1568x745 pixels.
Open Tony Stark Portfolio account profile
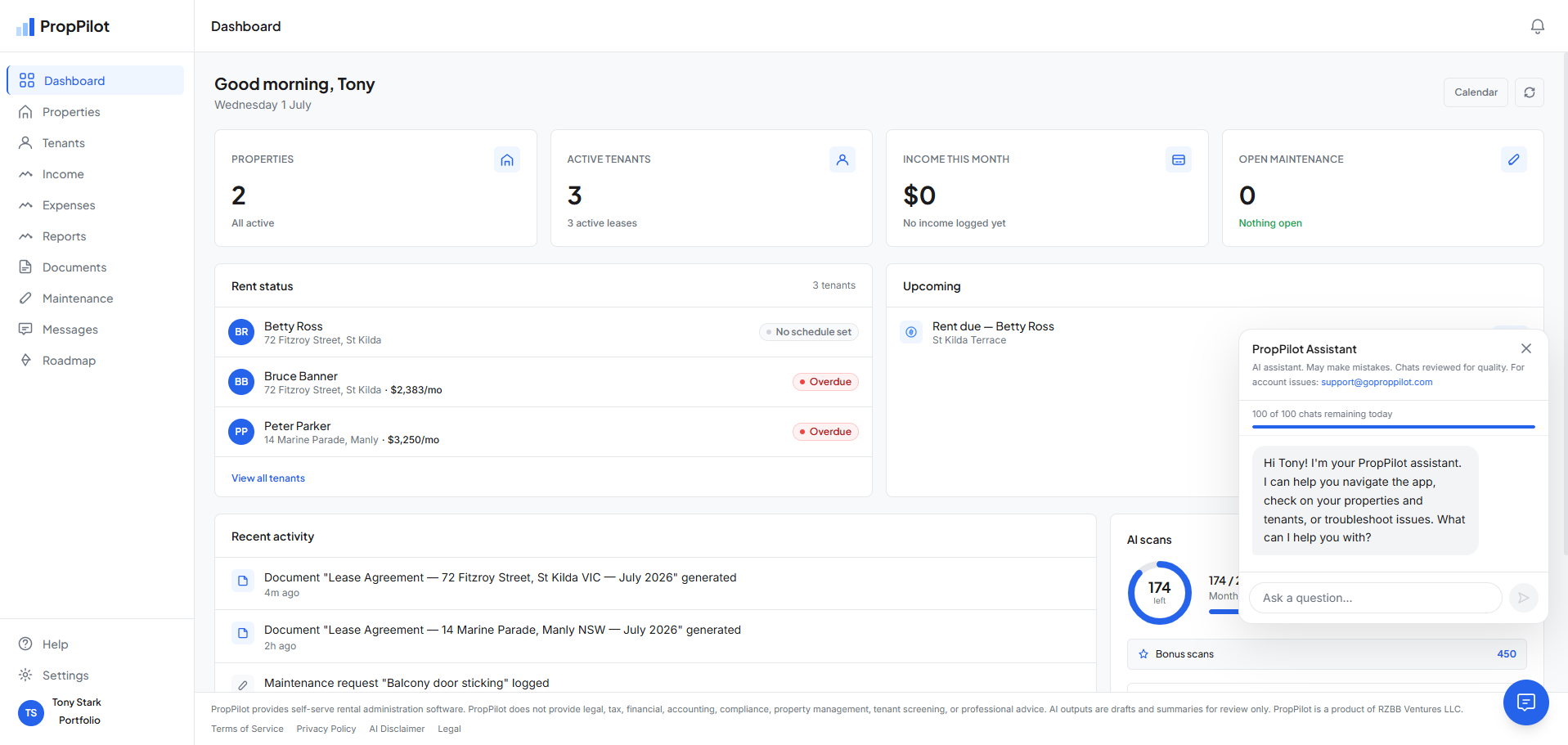[x=97, y=711]
